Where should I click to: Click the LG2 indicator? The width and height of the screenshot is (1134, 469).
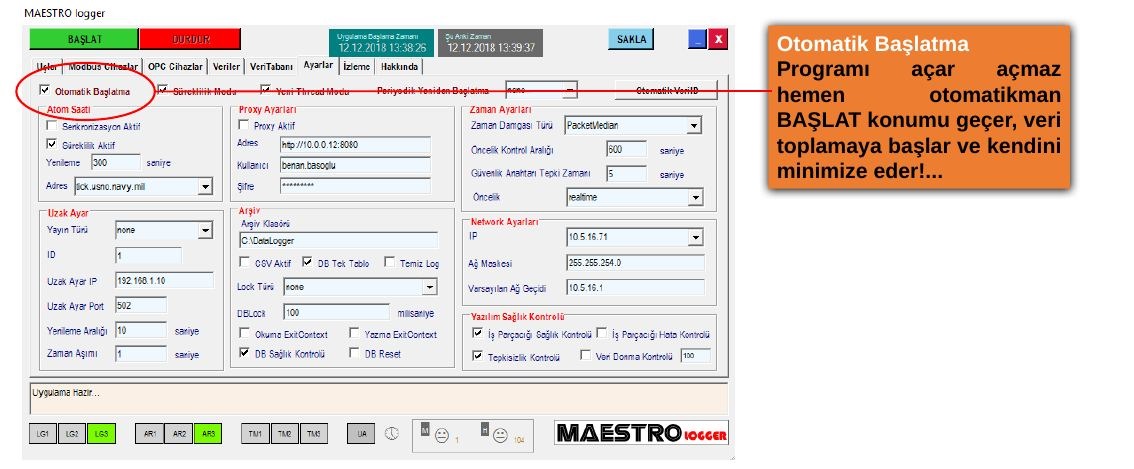pos(72,434)
